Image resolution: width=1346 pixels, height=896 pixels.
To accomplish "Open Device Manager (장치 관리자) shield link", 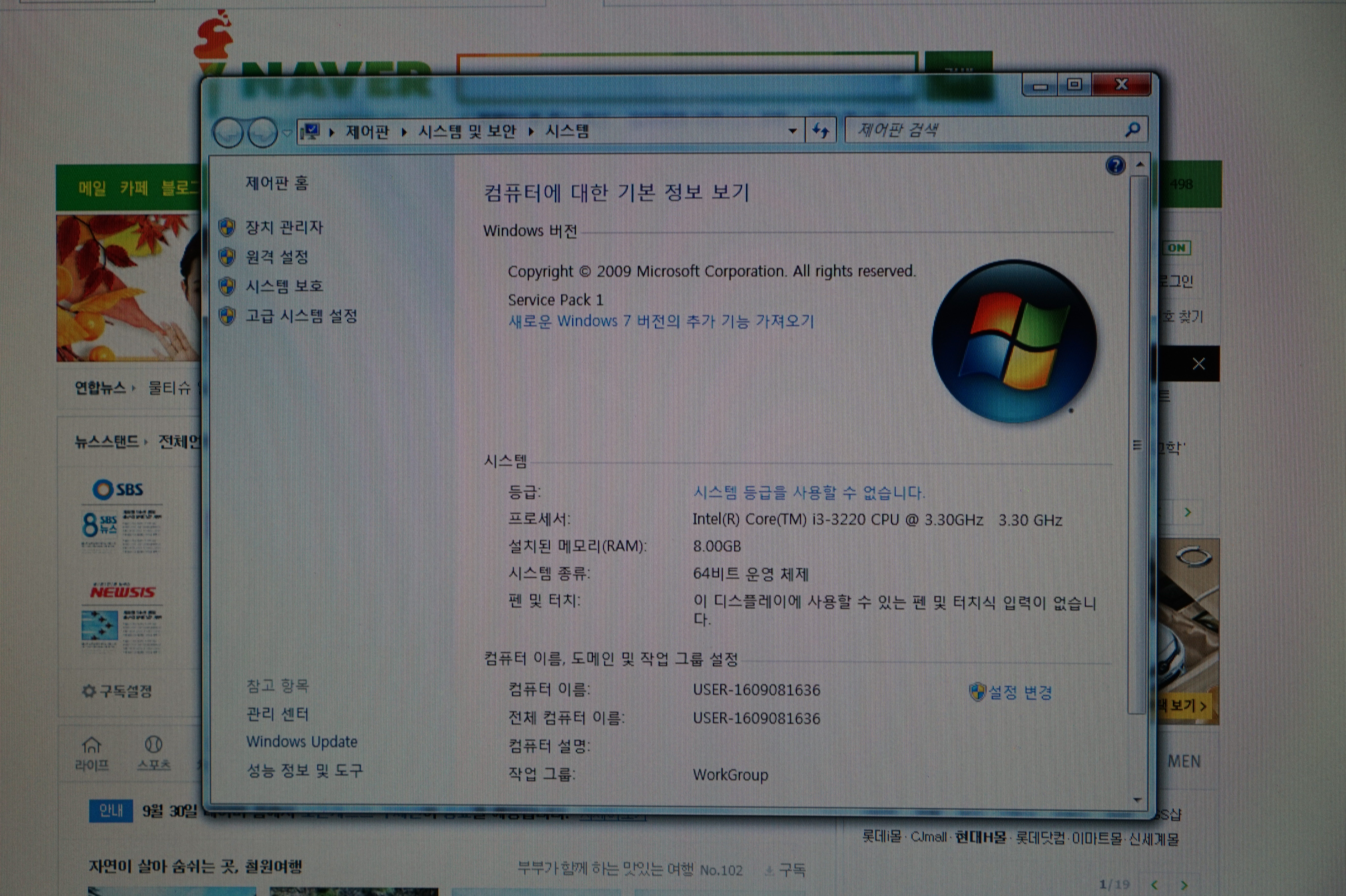I will tap(284, 227).
